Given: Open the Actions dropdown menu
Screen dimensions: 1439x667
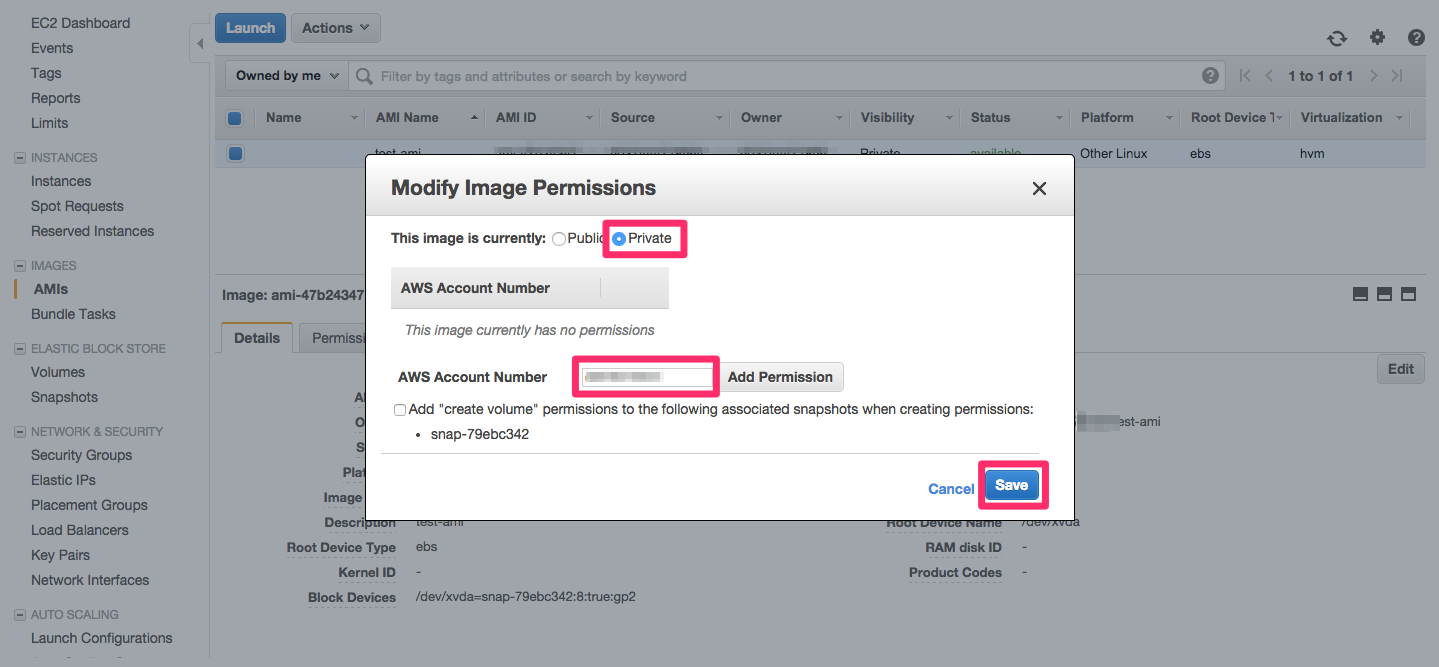Looking at the screenshot, I should [x=335, y=28].
